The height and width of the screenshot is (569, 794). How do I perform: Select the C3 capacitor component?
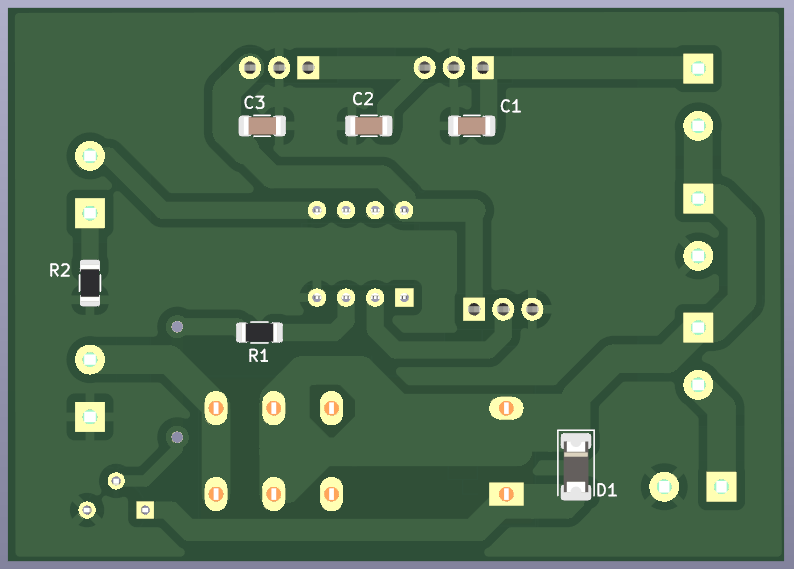262,126
